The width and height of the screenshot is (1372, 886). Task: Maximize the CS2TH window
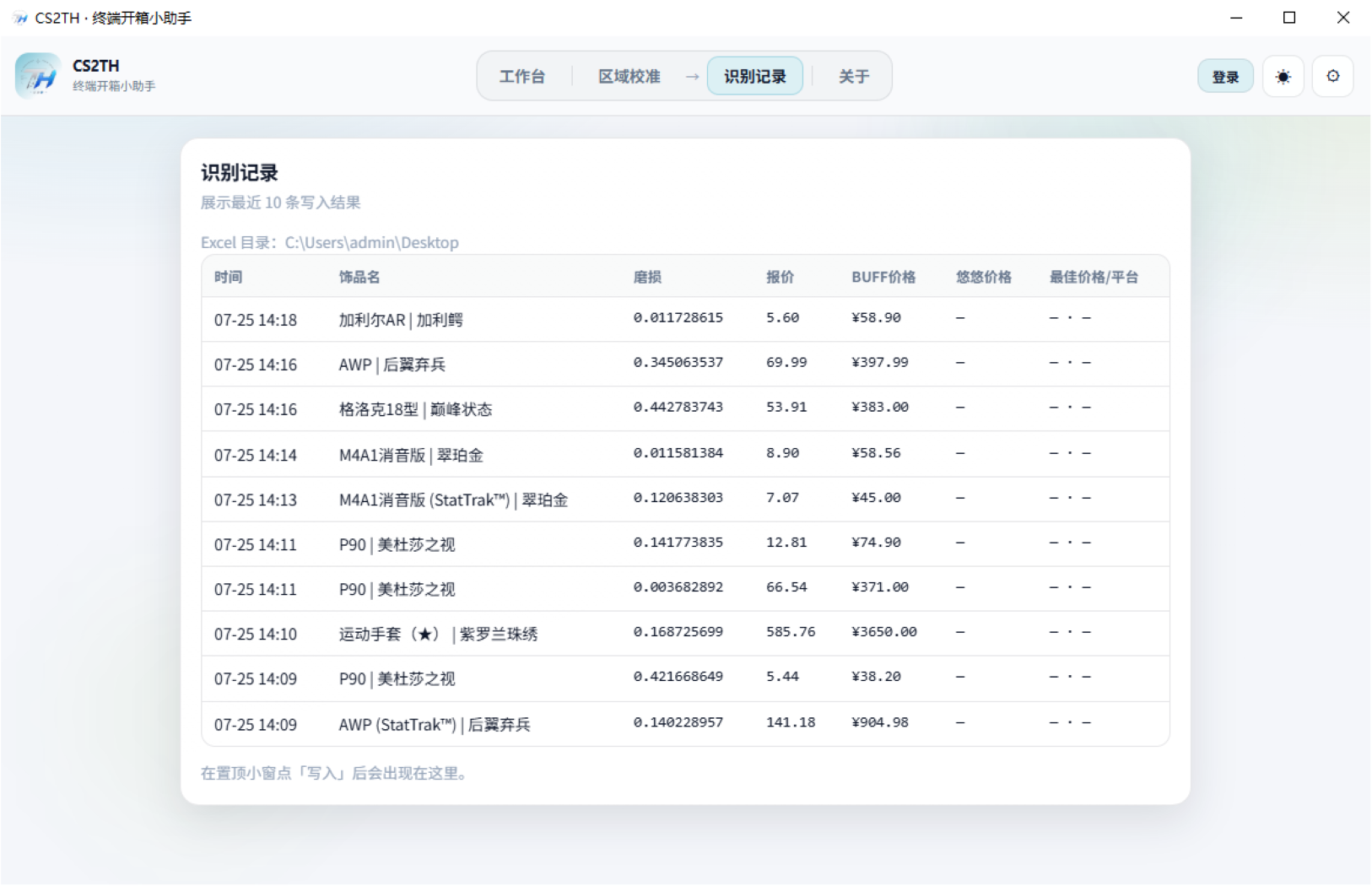tap(1289, 18)
